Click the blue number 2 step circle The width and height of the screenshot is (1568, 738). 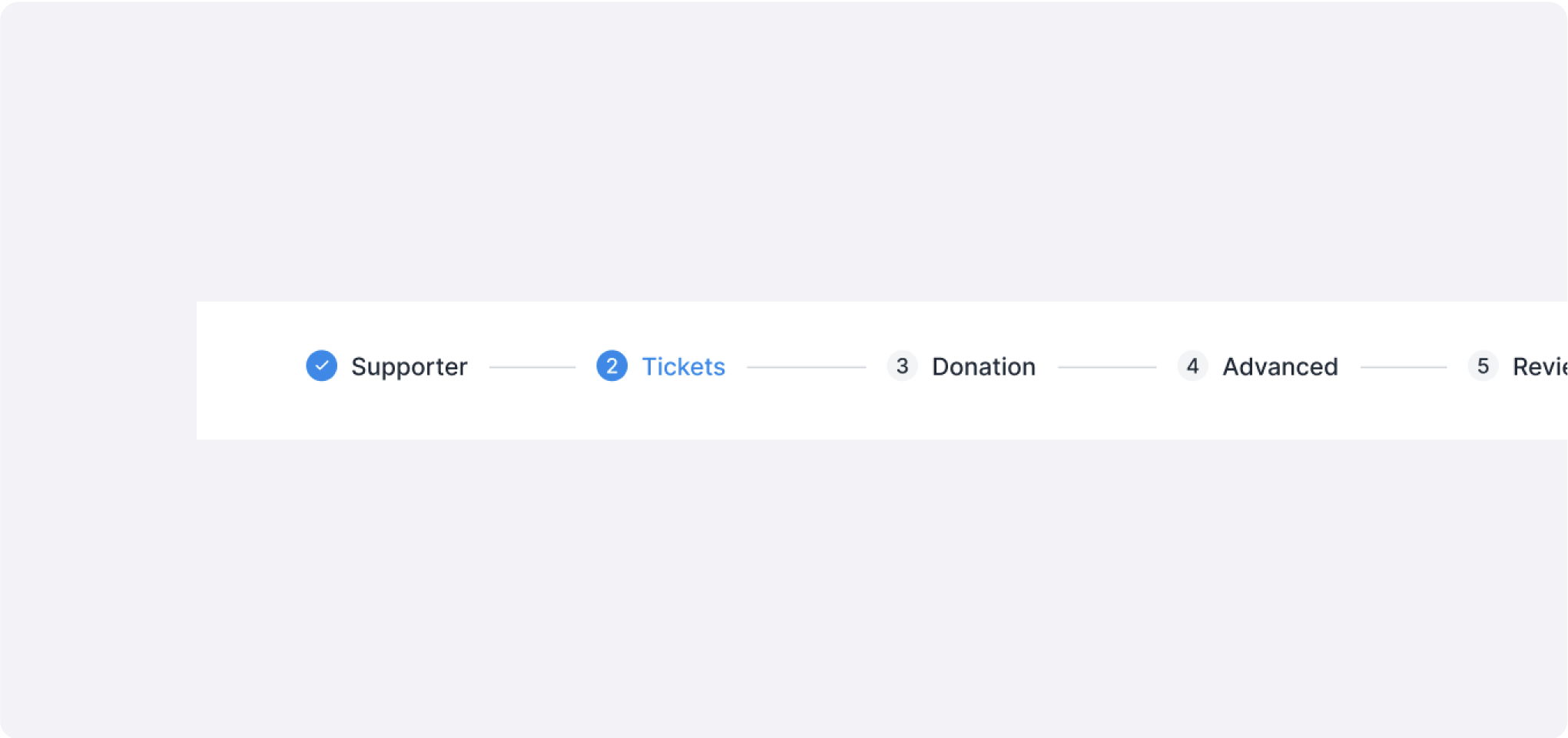pos(612,366)
